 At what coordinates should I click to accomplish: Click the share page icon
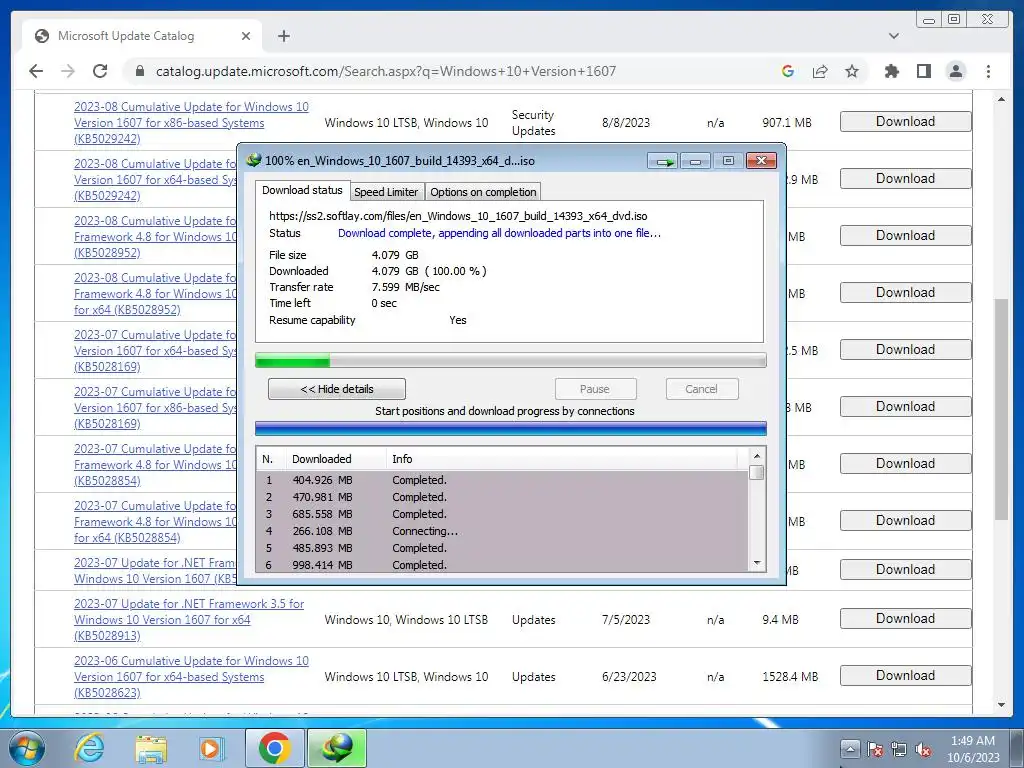820,71
